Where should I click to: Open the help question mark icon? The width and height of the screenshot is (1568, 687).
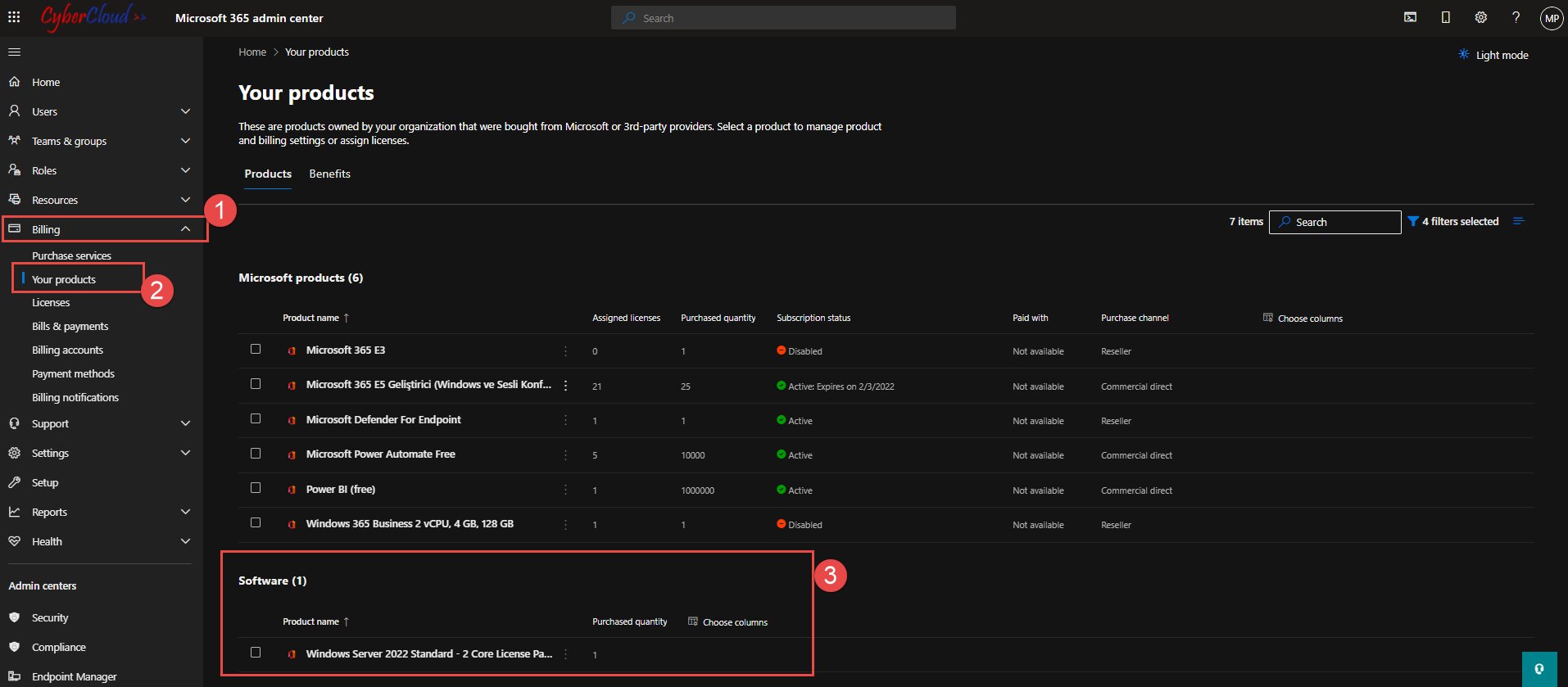(1516, 17)
